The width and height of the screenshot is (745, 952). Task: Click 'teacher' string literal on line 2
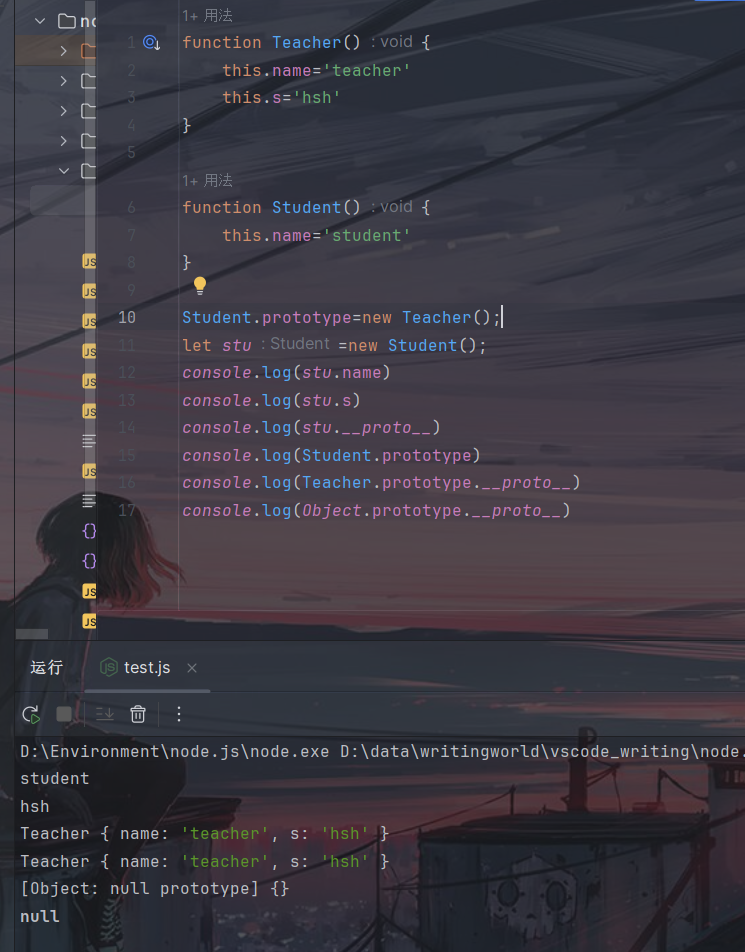[366, 70]
